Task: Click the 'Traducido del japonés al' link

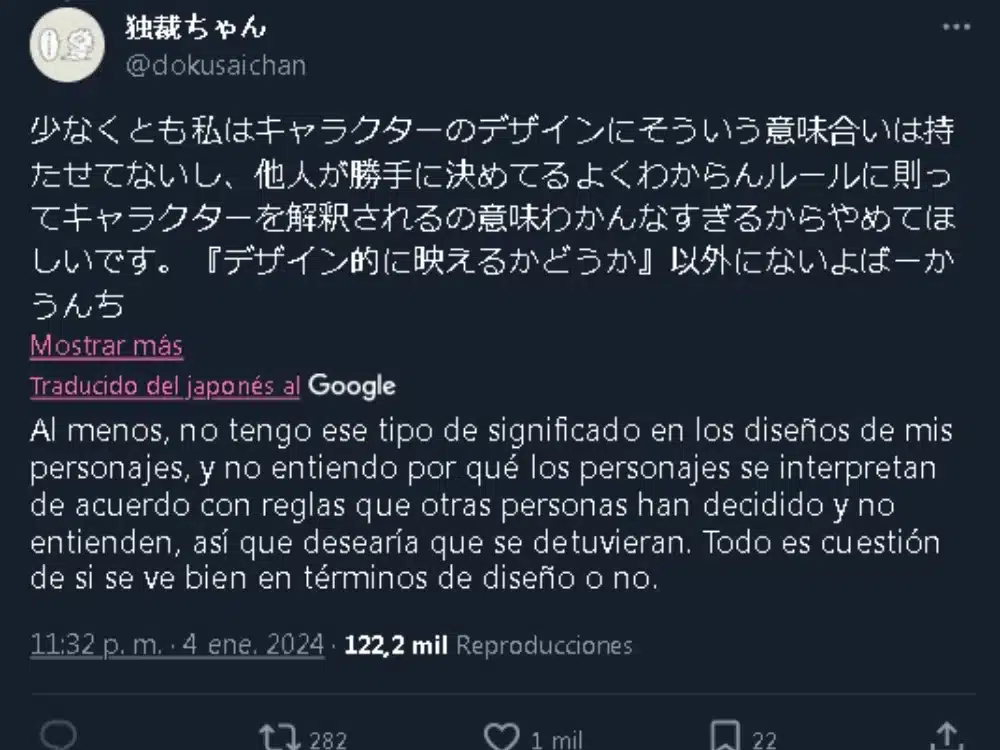Action: pos(163,385)
